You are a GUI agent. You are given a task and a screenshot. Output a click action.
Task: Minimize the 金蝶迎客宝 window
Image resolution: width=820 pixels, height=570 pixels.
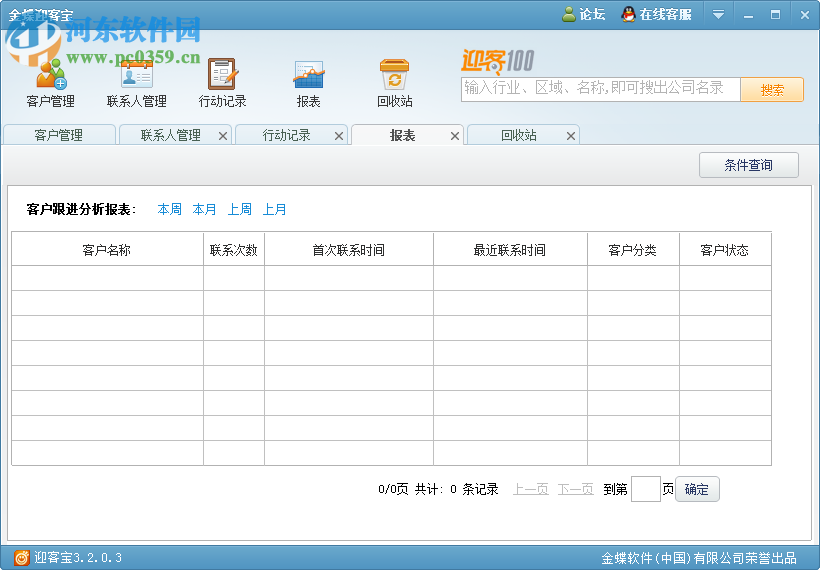[748, 15]
